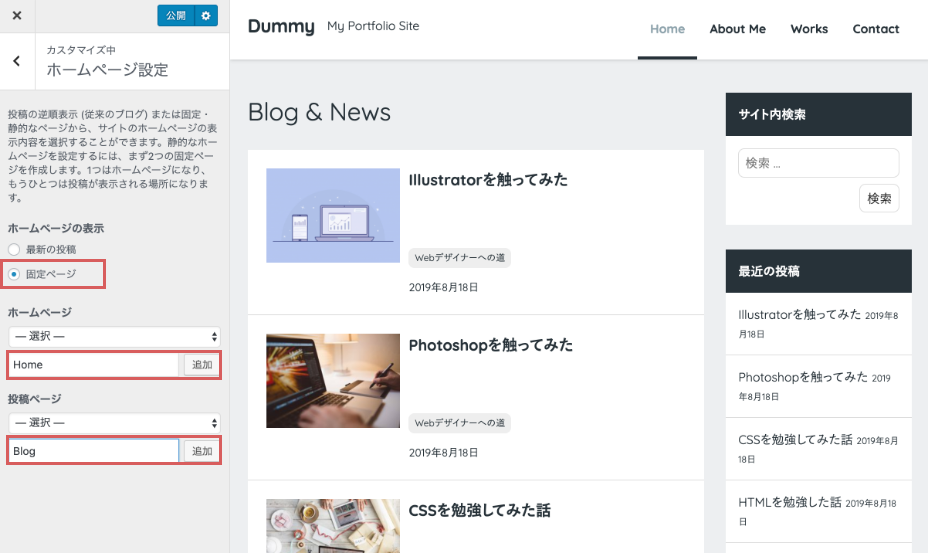Go back using the left chevron arrow
Image resolution: width=928 pixels, height=553 pixels.
point(17,61)
